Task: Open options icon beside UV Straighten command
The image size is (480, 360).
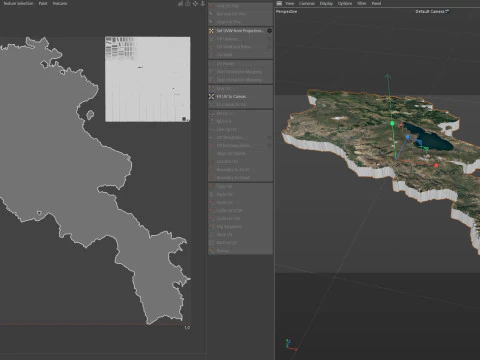Action: pos(269,137)
